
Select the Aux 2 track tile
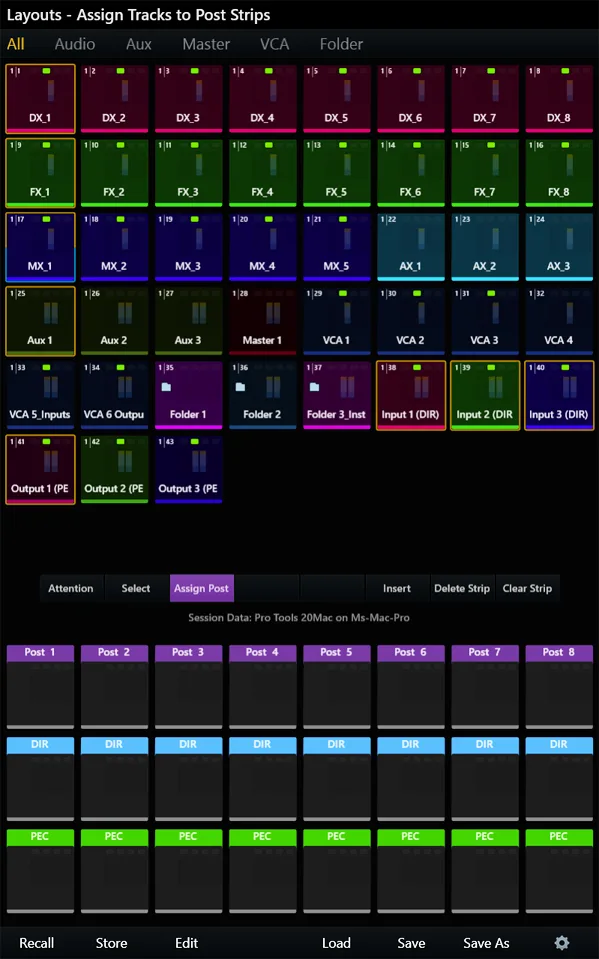pyautogui.click(x=114, y=320)
